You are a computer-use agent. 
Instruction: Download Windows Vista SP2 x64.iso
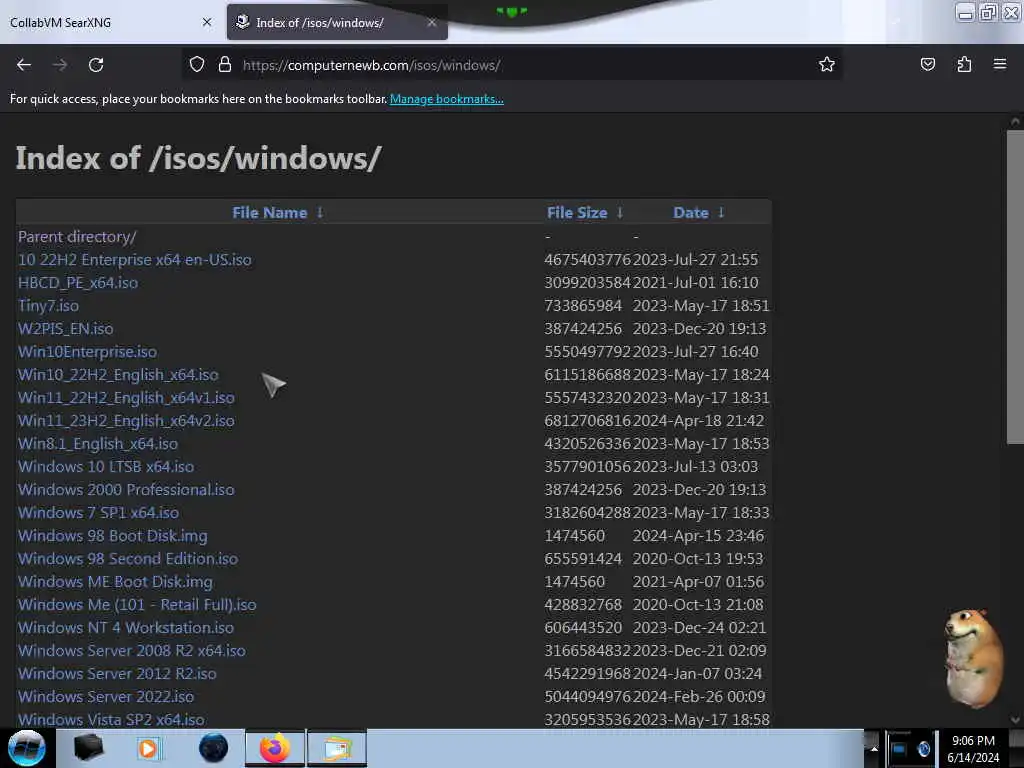111,720
